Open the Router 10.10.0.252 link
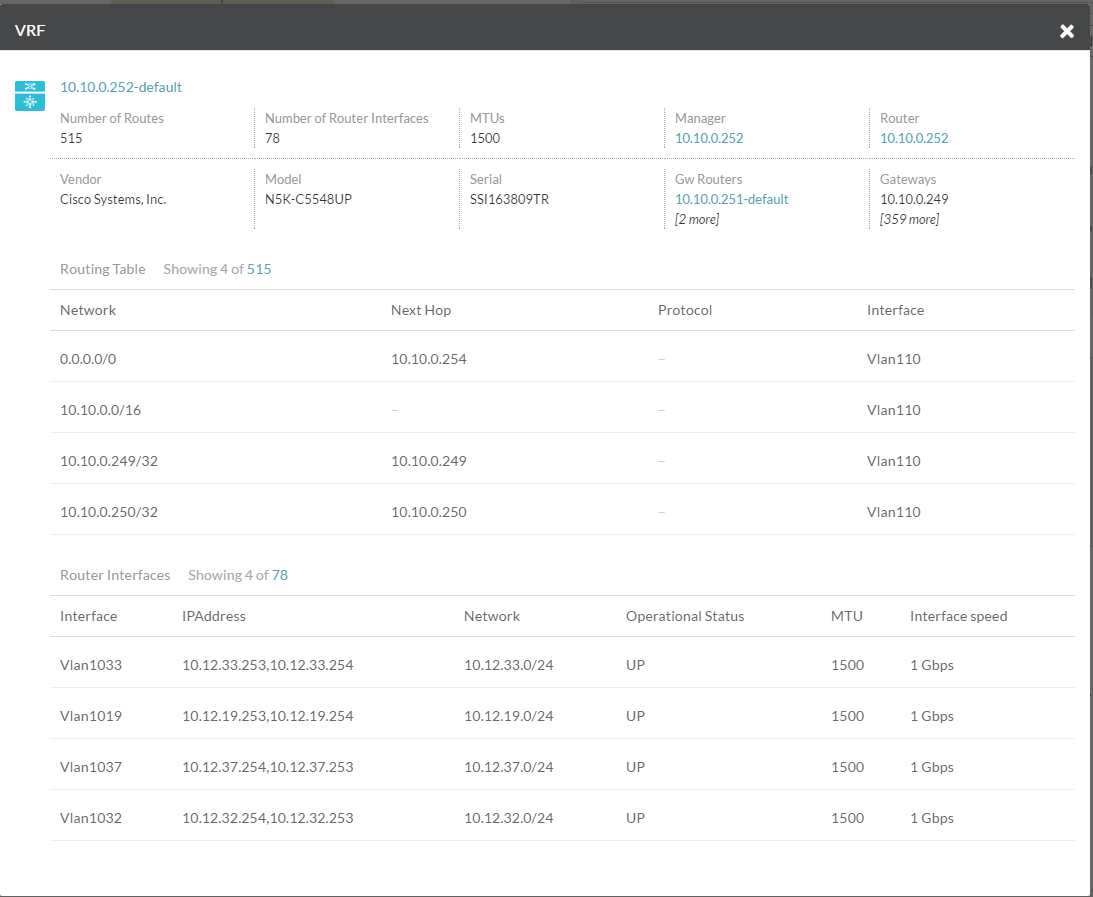 [914, 138]
